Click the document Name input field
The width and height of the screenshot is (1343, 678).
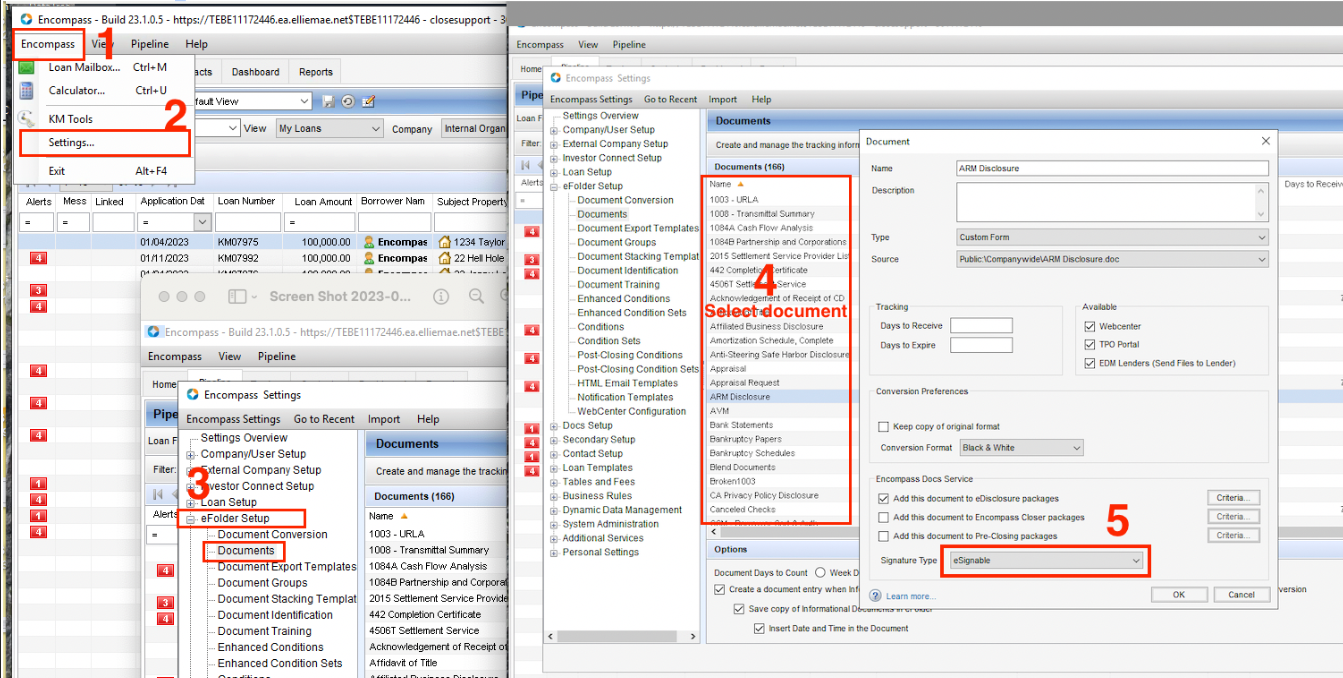tap(1112, 168)
